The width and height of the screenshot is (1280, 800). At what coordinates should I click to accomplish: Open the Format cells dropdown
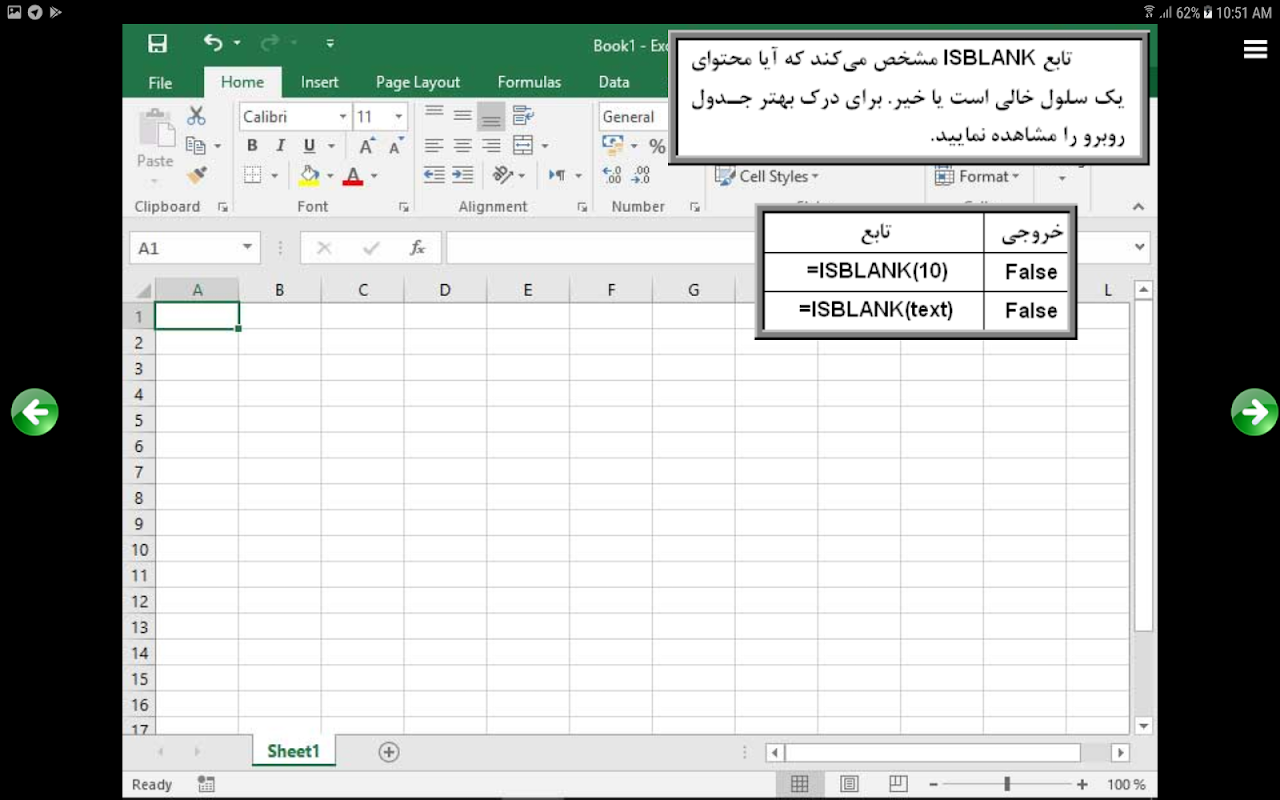pos(977,177)
